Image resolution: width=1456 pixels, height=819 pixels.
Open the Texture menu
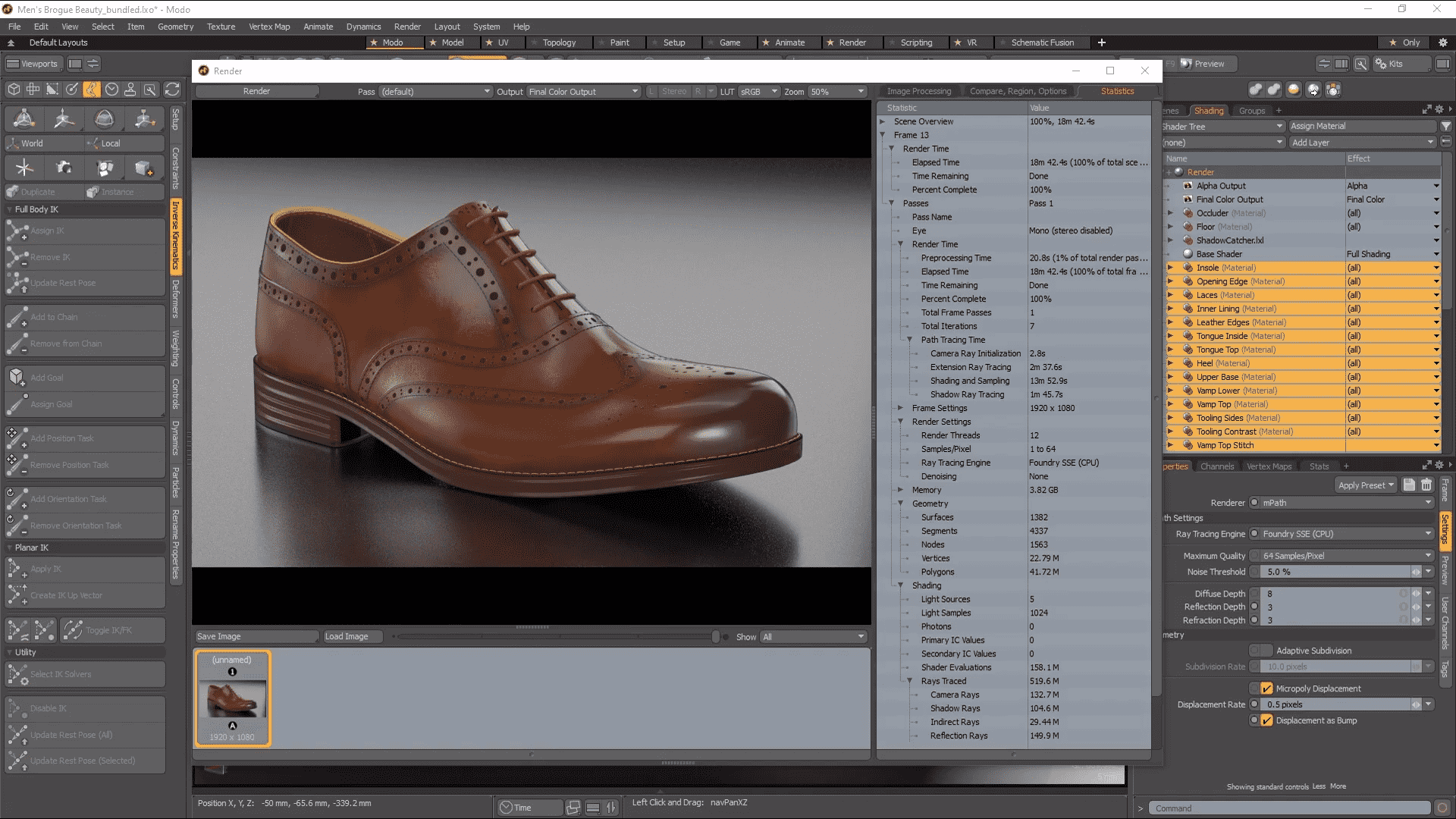tap(221, 27)
